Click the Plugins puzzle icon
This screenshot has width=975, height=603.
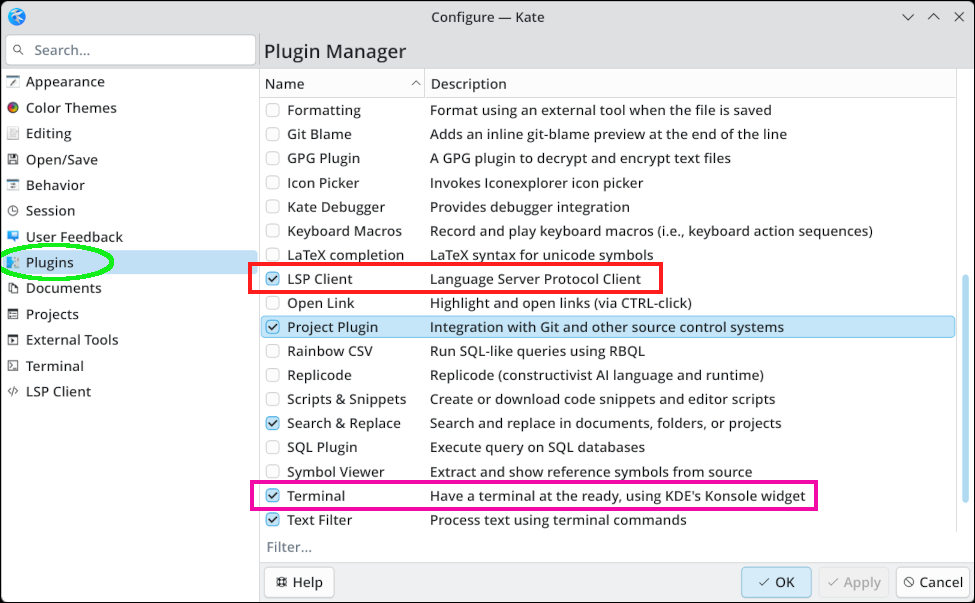pyautogui.click(x=12, y=262)
